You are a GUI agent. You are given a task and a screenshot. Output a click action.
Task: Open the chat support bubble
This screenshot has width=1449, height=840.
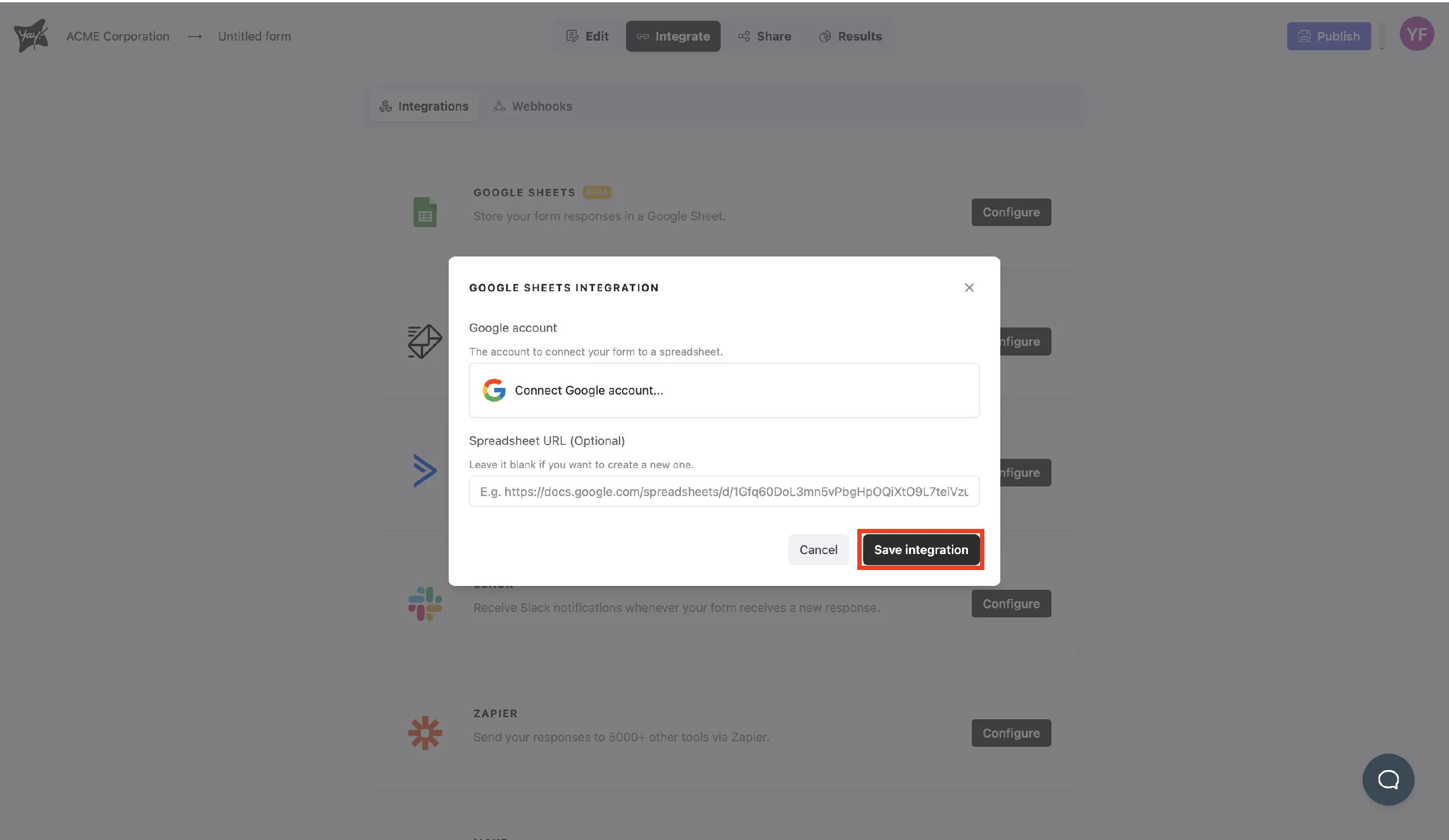[x=1388, y=780]
